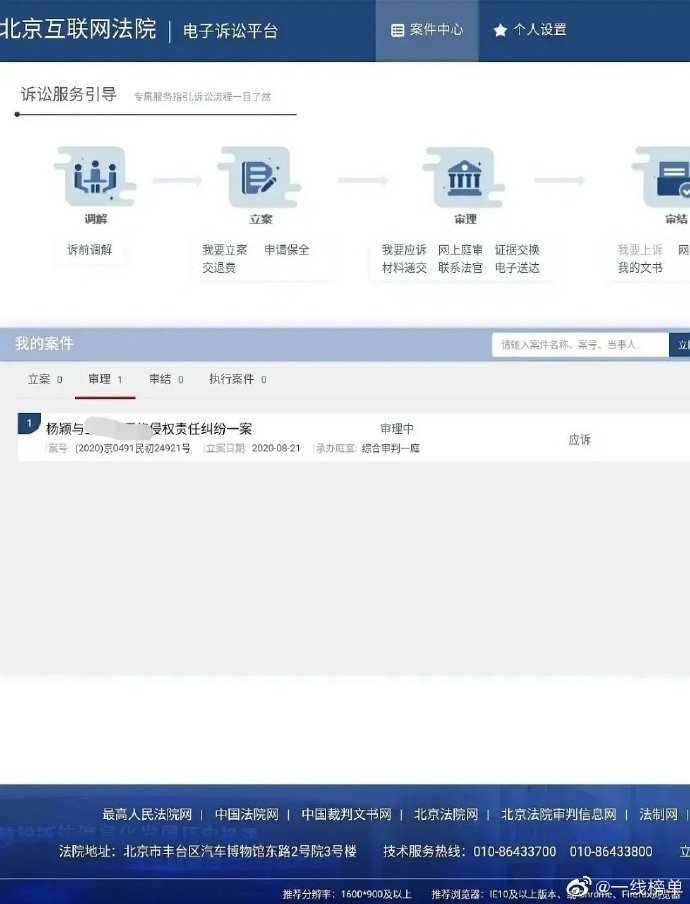The image size is (690, 904).
Task: Open the 申请保全 link
Action: (x=286, y=250)
